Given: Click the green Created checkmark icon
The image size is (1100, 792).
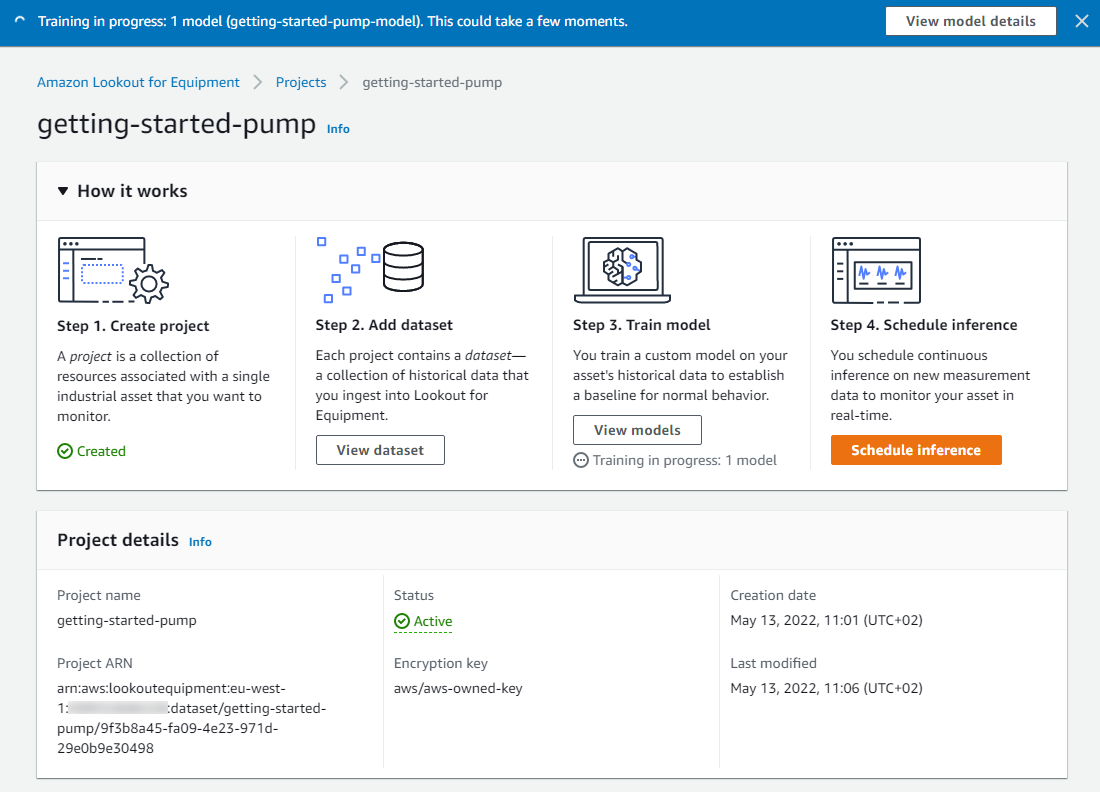Looking at the screenshot, I should tap(65, 451).
